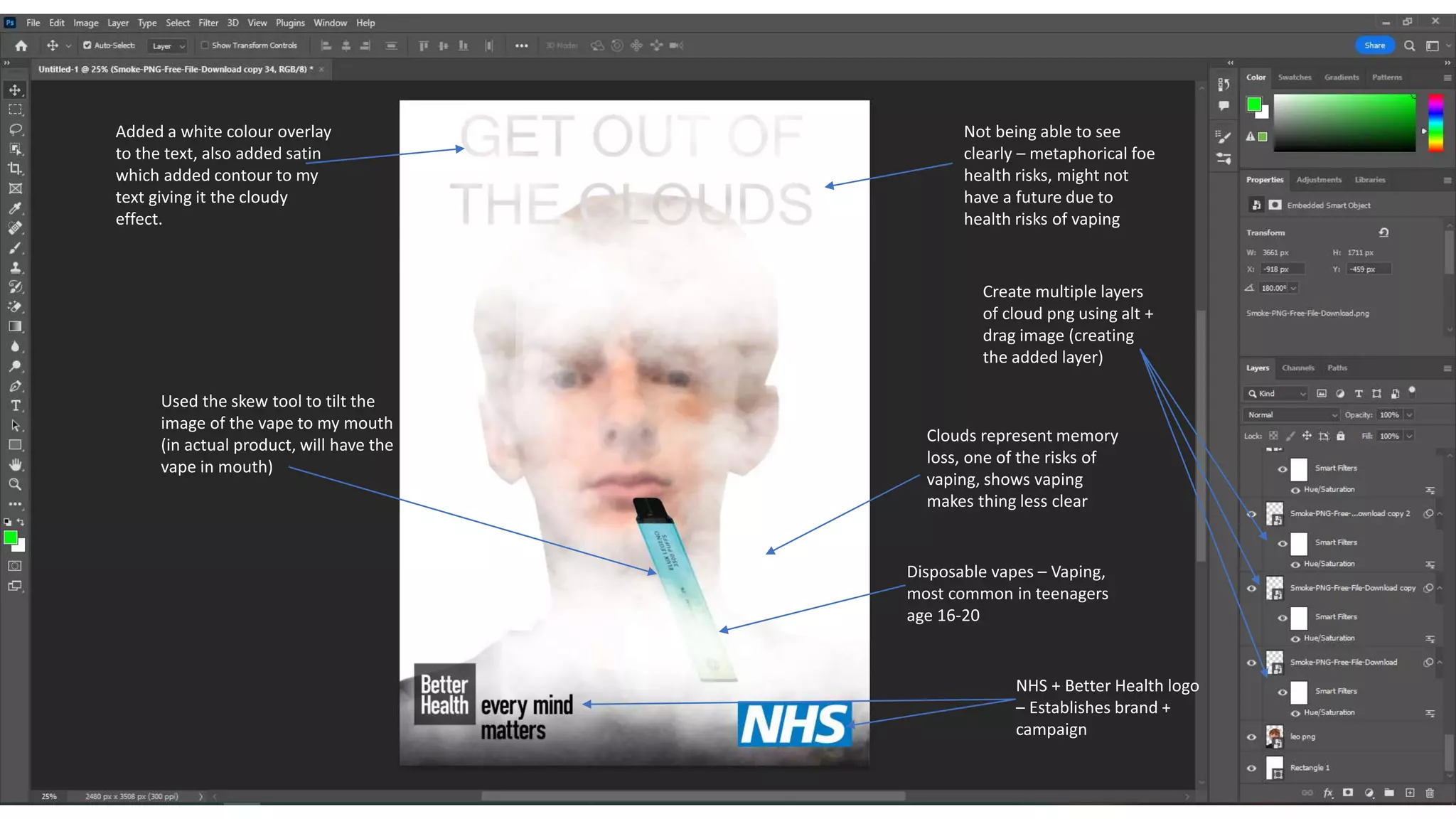Select the Eyedropper tool
1456x819 pixels.
pos(15,208)
